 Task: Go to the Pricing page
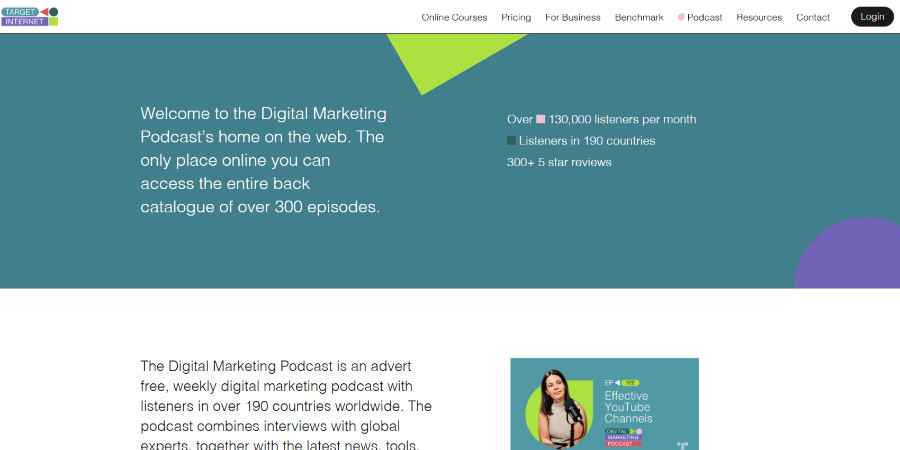click(516, 17)
